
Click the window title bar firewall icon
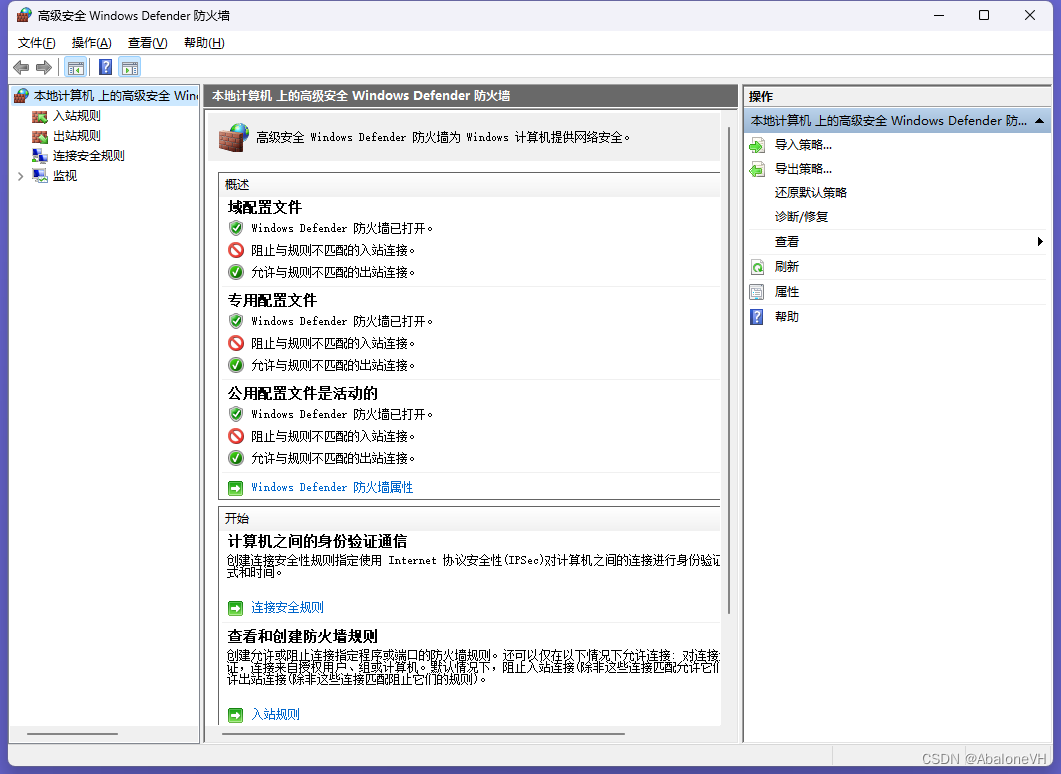(x=24, y=15)
